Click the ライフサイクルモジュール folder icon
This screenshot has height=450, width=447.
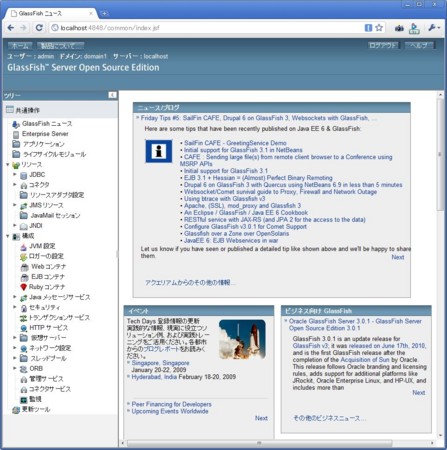point(16,154)
